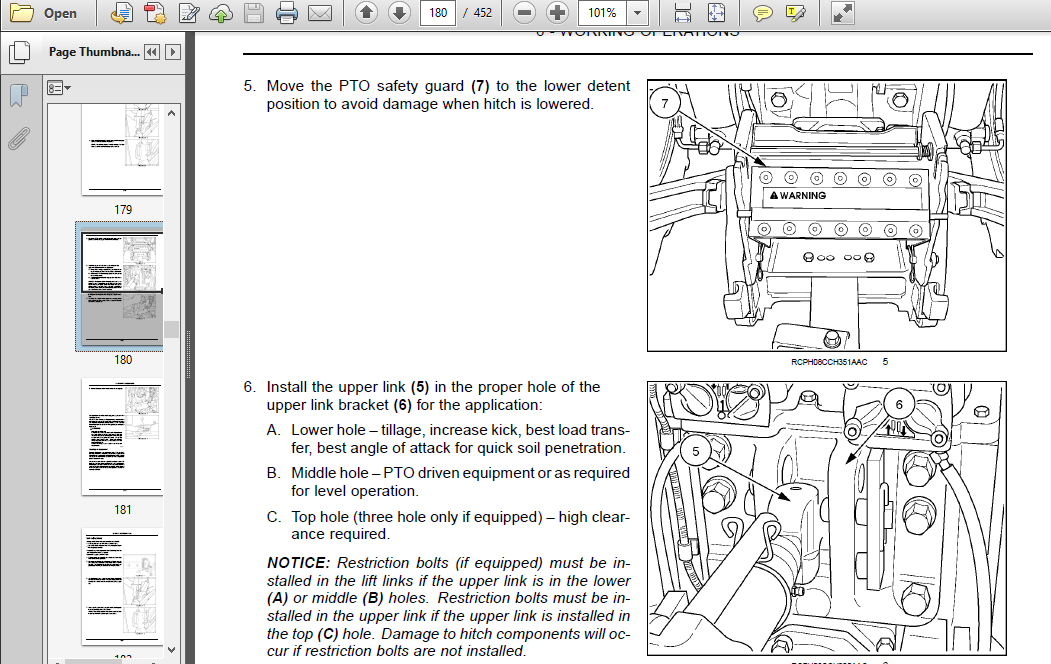The image size is (1051, 664).
Task: Click the save floppy disk icon
Action: [253, 13]
